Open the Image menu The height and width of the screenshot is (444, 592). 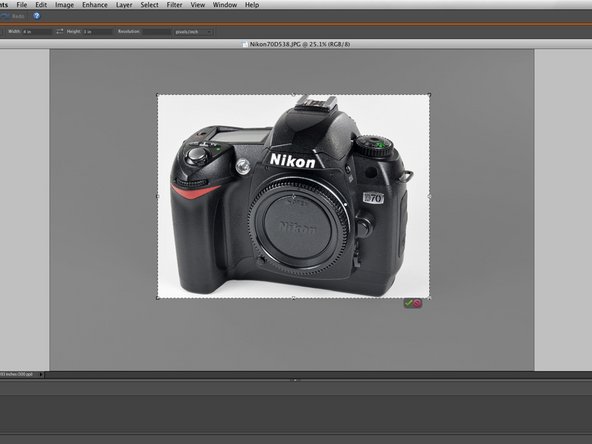tap(64, 5)
